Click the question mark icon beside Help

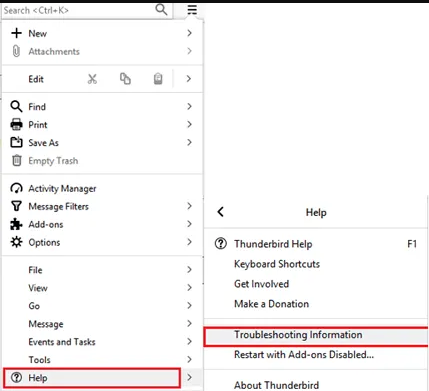(16, 378)
